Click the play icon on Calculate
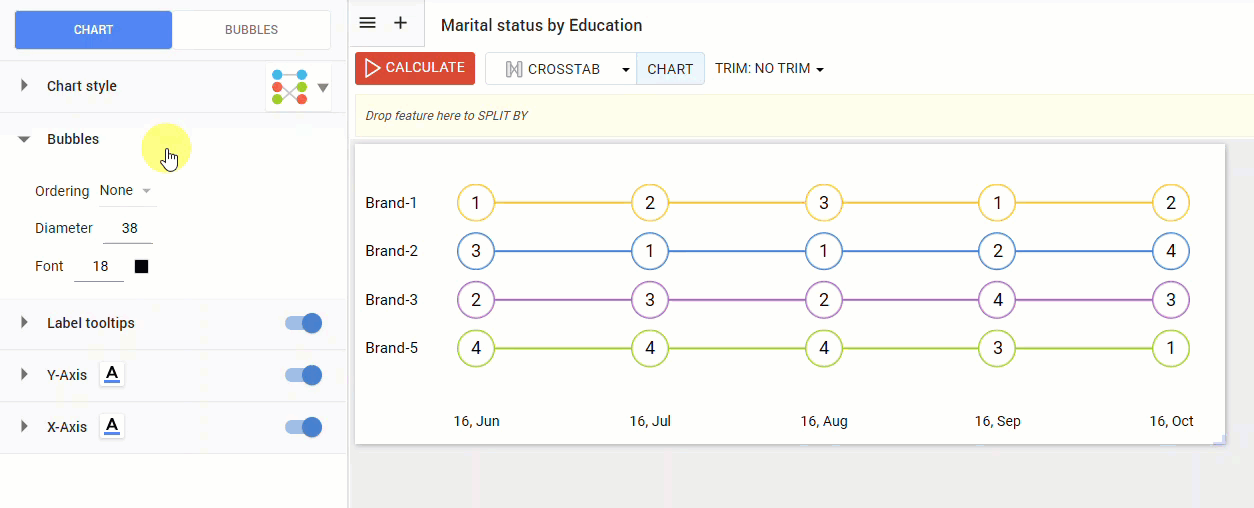1254x508 pixels. 372,68
